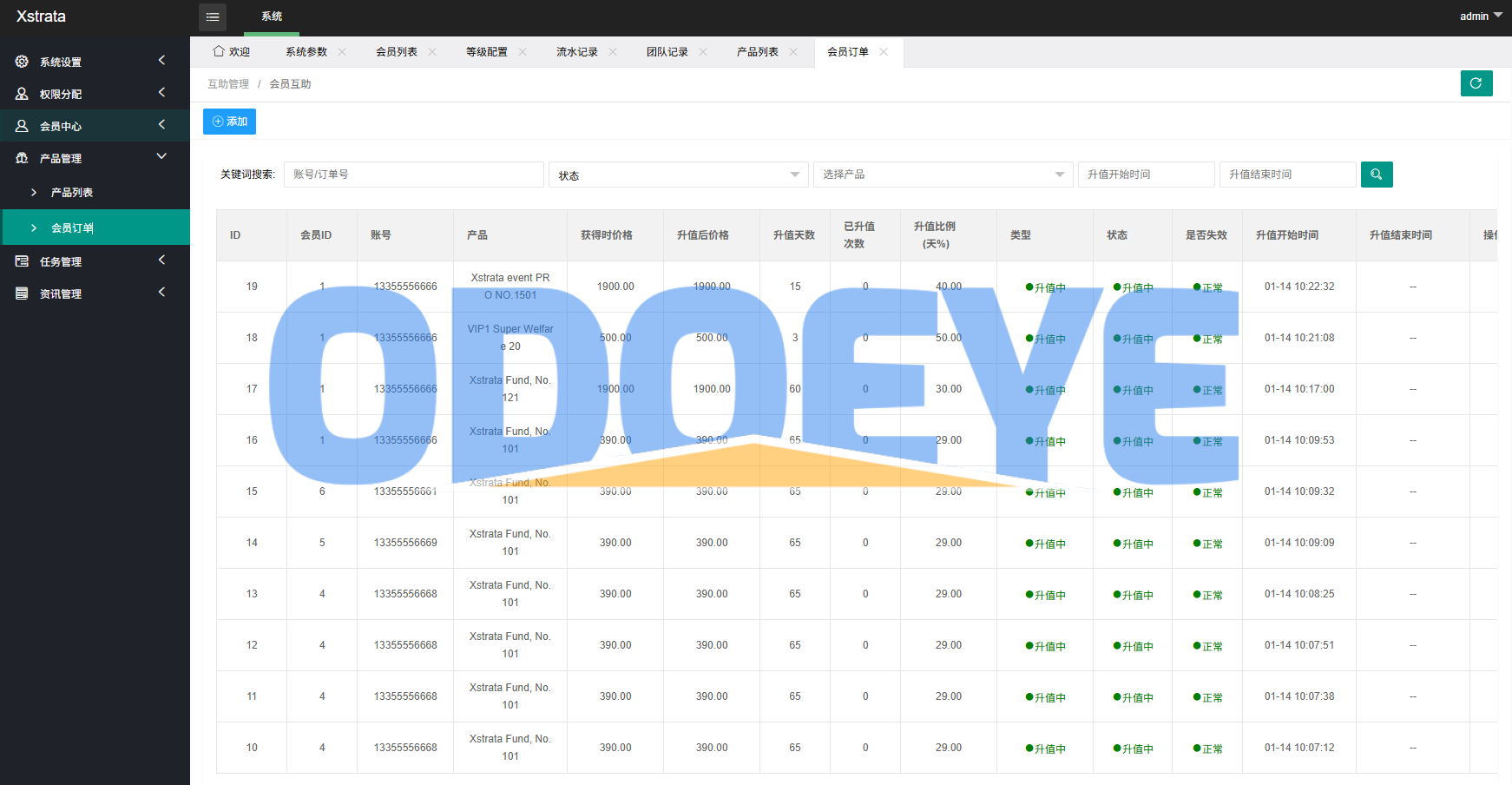Open the 选择产品 dropdown
The image size is (1512, 785).
coord(943,175)
